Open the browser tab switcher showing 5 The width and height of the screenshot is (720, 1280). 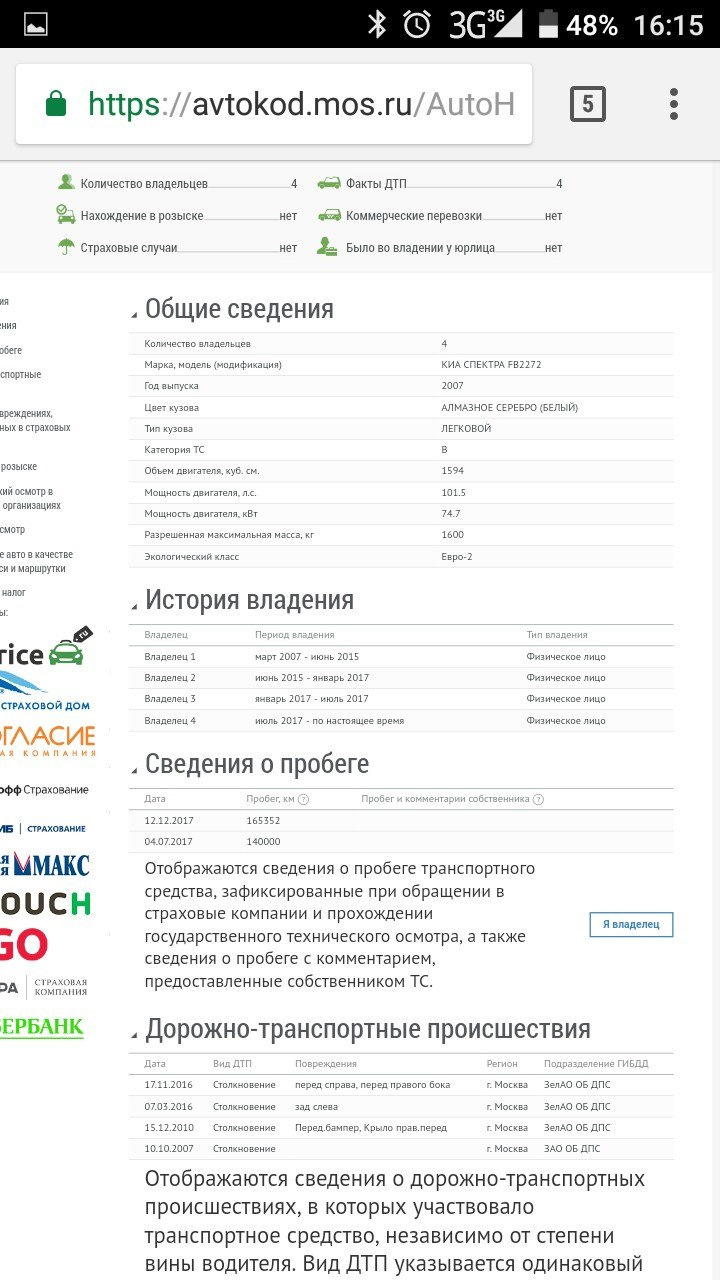click(x=588, y=104)
